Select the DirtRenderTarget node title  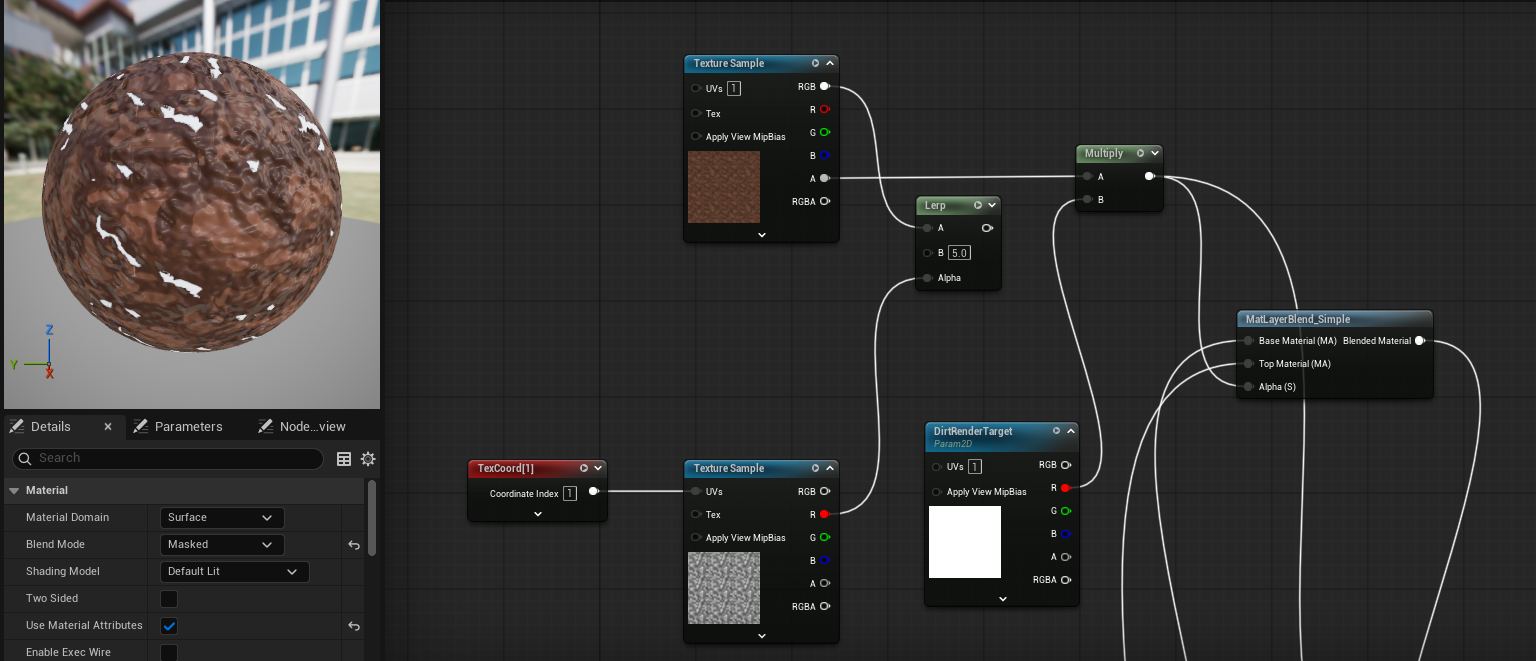tap(973, 431)
